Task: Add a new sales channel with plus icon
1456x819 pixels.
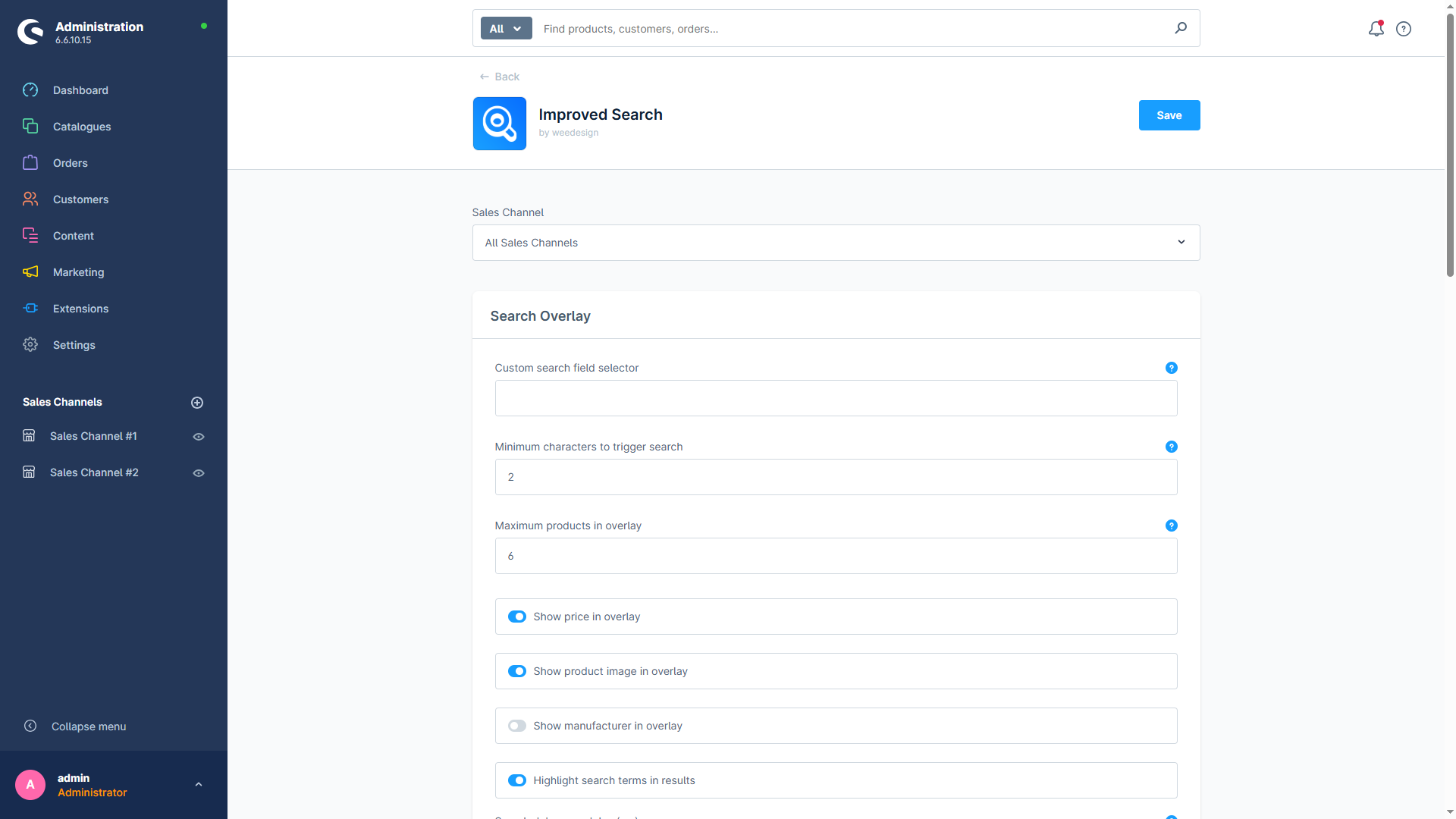Action: click(x=197, y=403)
